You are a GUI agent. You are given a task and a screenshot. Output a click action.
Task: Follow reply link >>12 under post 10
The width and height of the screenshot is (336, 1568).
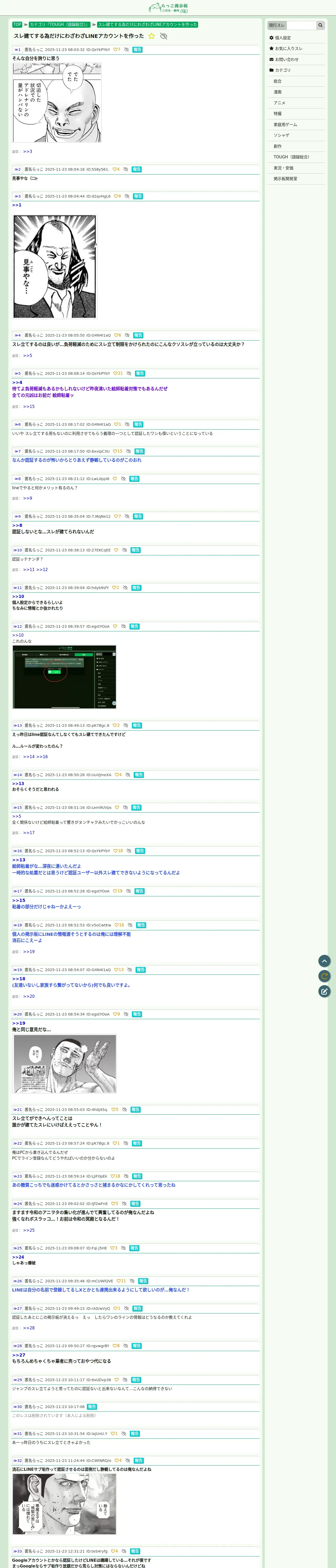coord(42,570)
